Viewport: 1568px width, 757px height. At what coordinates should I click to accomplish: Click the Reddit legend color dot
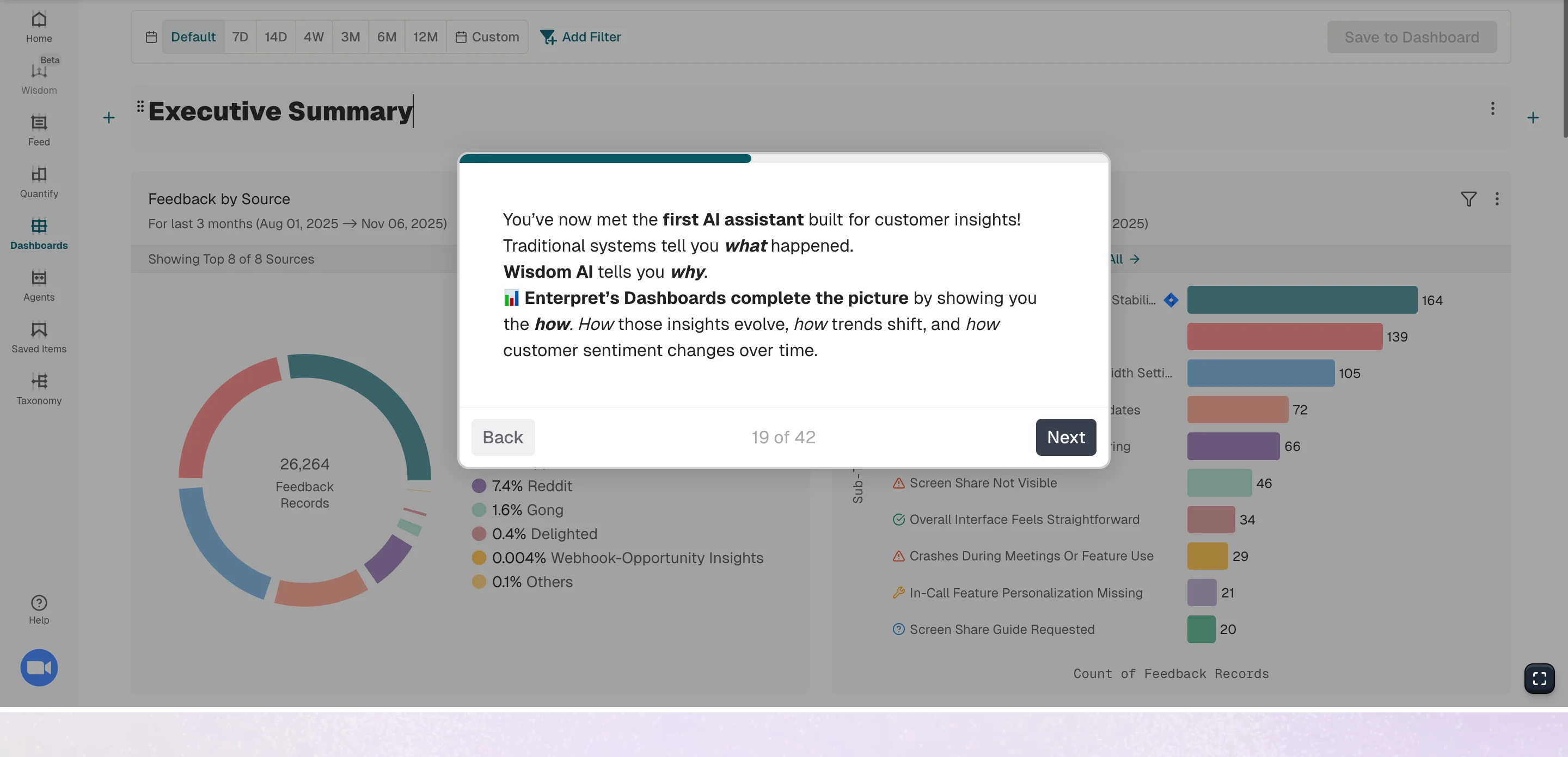[479, 485]
